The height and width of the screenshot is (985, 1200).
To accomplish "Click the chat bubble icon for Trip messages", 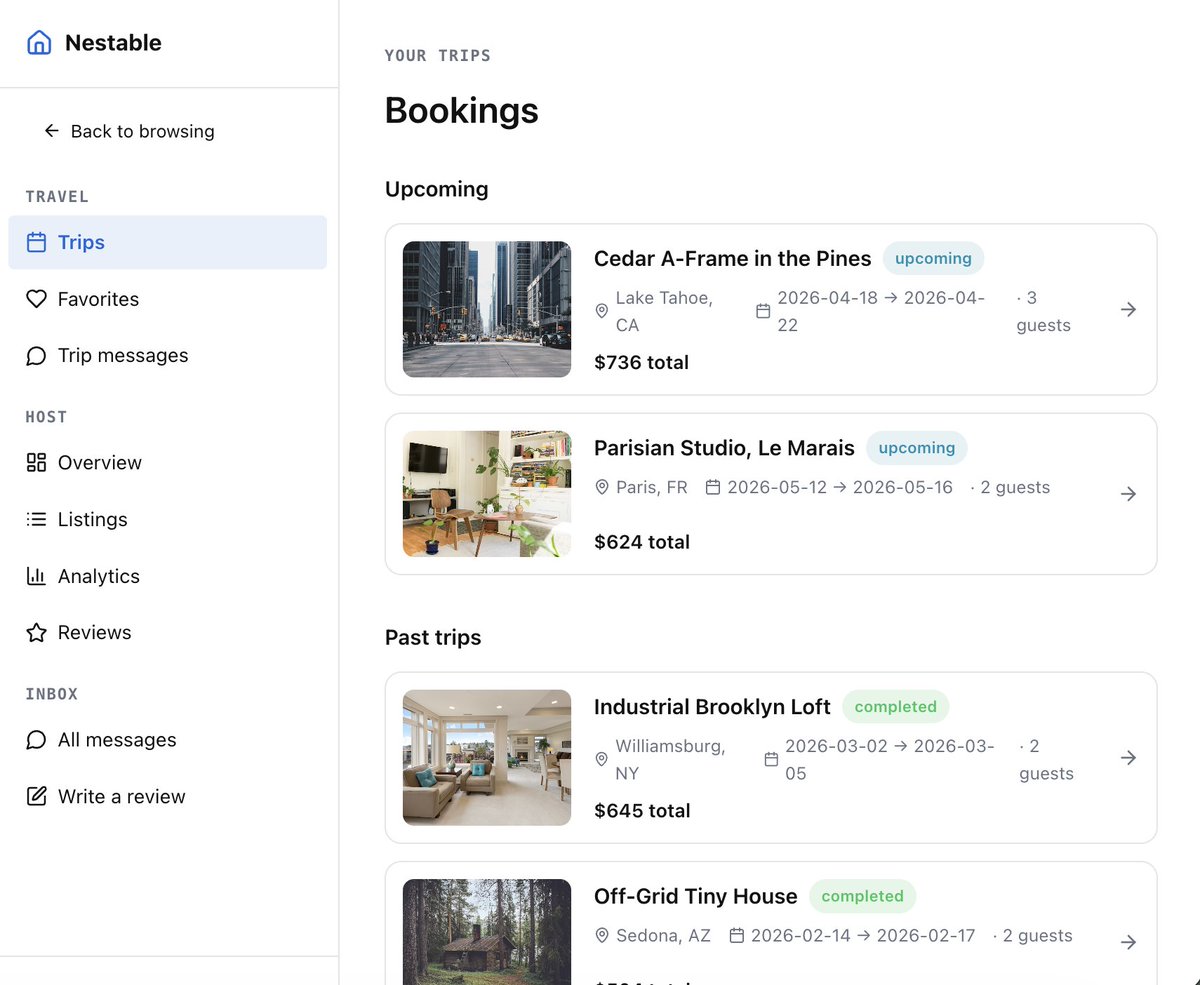I will (x=37, y=355).
